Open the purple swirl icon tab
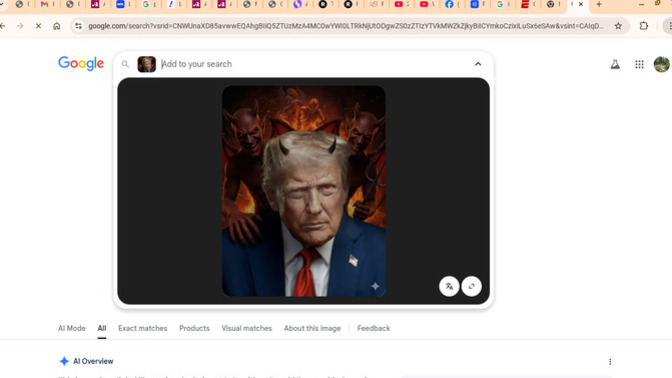This screenshot has height=378, width=672. pos(297,4)
